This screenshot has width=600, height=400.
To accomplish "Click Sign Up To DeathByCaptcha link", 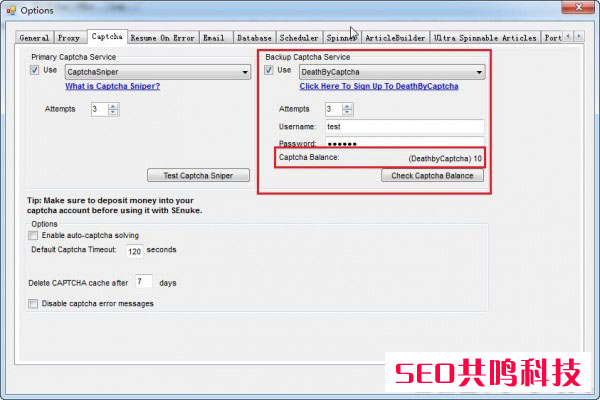I will tap(379, 86).
